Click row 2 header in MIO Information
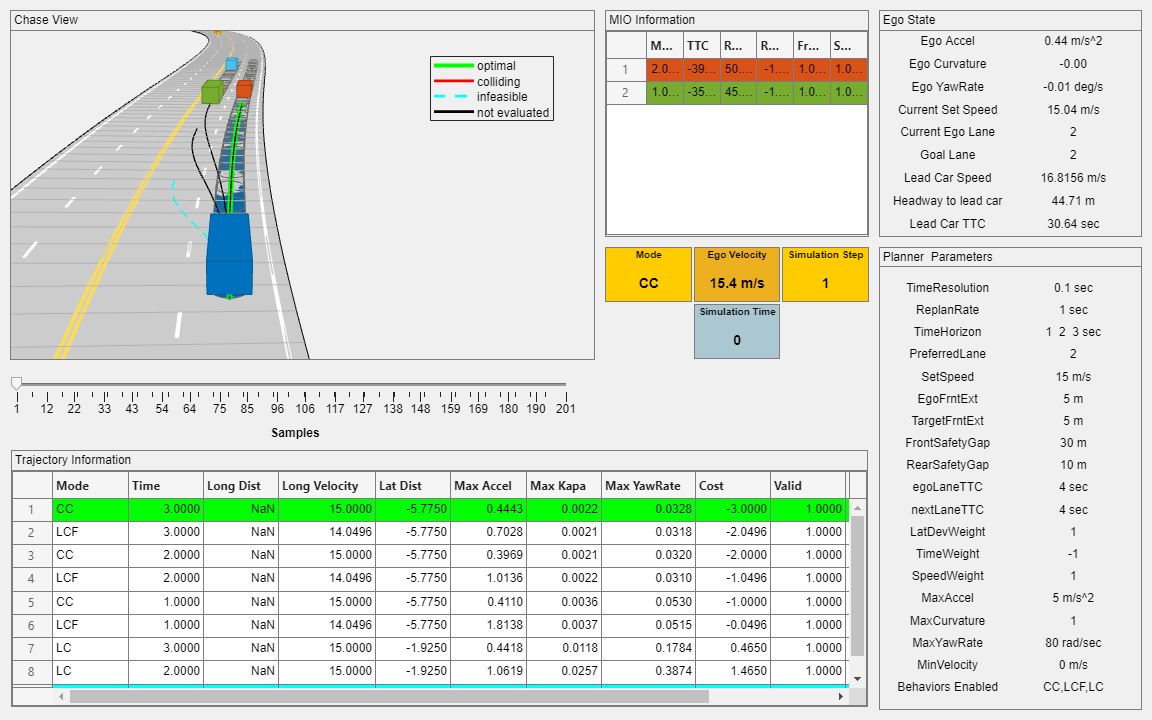Image resolution: width=1152 pixels, height=720 pixels. click(625, 93)
